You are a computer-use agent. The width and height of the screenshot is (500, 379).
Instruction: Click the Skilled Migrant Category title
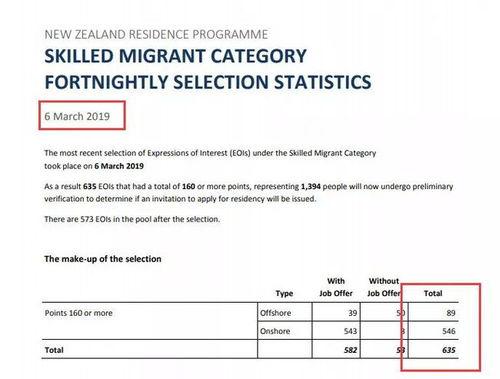point(175,56)
